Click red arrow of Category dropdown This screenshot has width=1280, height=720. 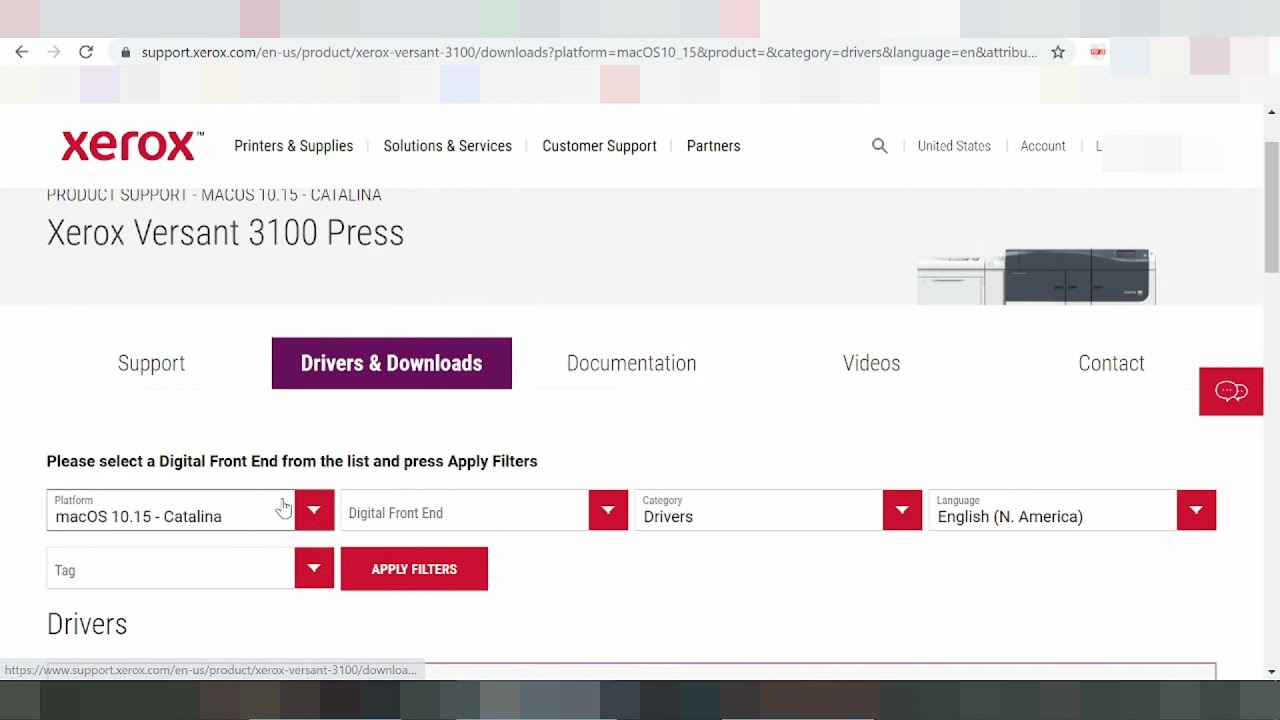tap(902, 510)
